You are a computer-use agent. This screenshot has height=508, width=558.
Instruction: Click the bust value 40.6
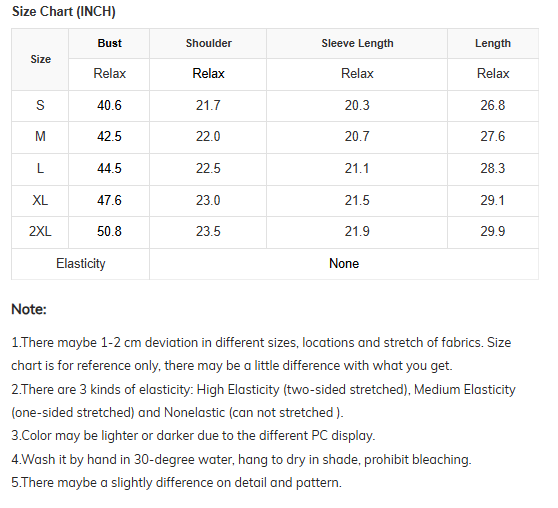pos(109,105)
